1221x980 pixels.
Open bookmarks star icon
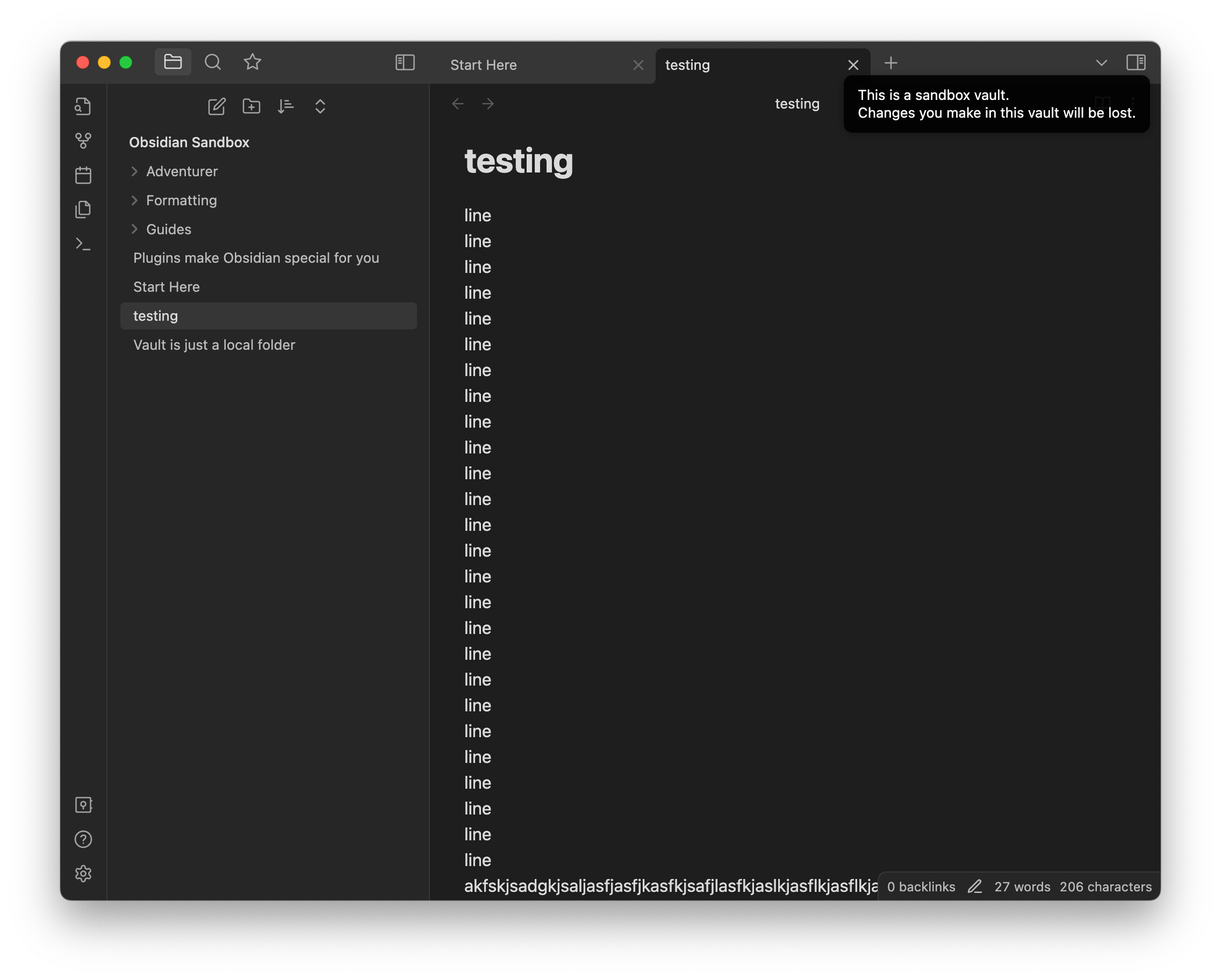click(x=253, y=62)
